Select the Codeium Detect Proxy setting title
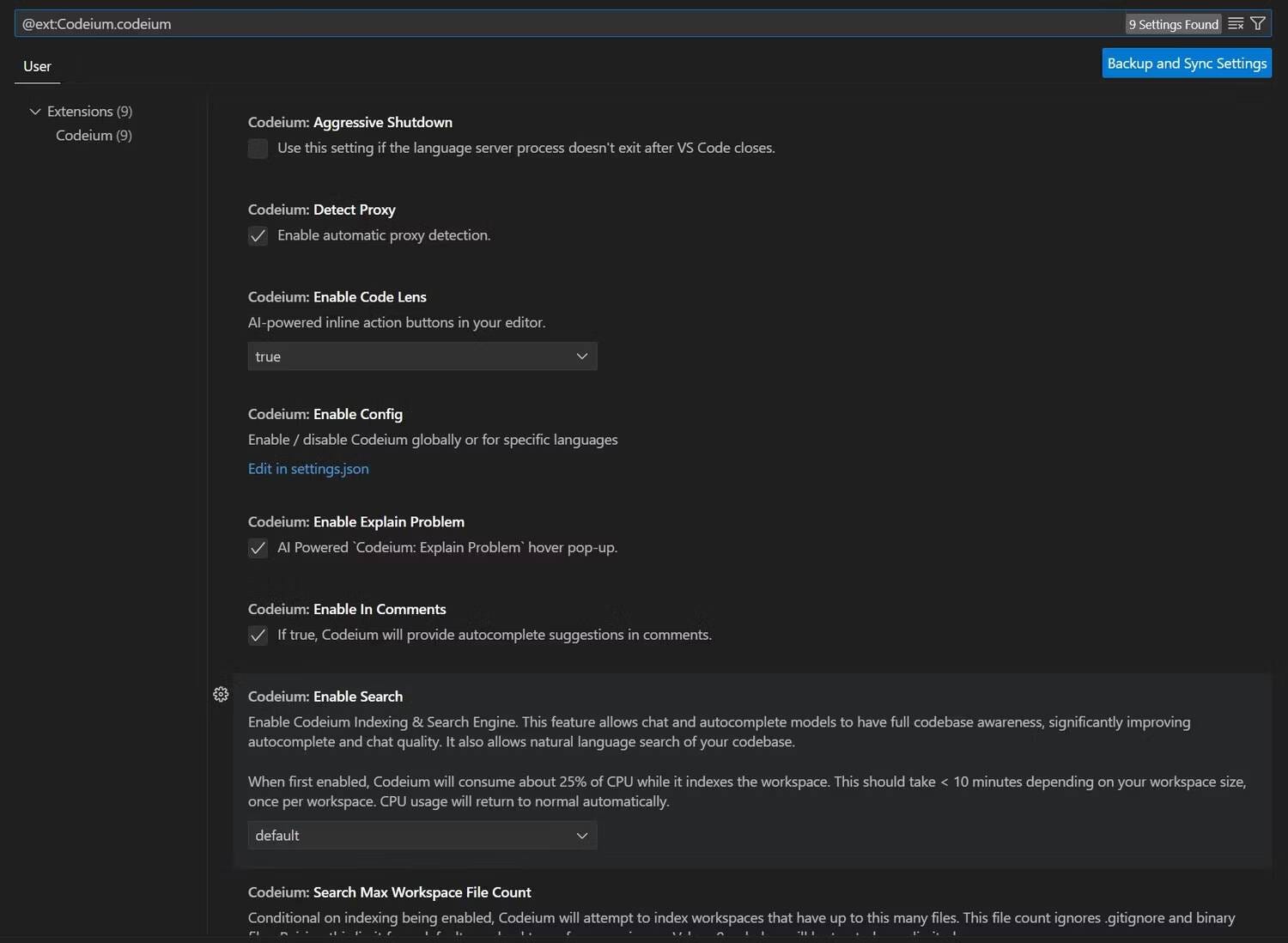 click(321, 210)
